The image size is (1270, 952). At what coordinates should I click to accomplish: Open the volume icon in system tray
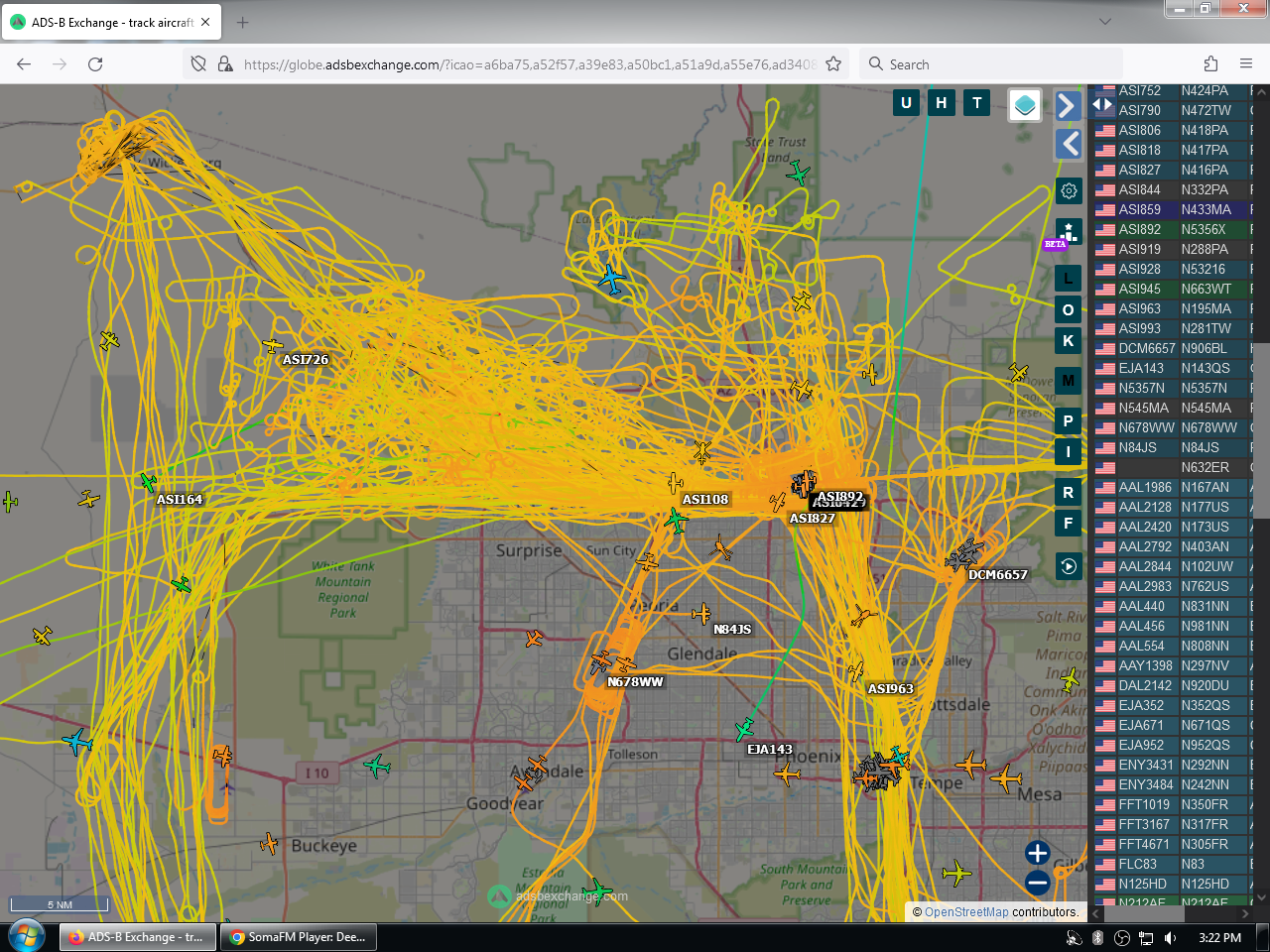[x=1170, y=937]
